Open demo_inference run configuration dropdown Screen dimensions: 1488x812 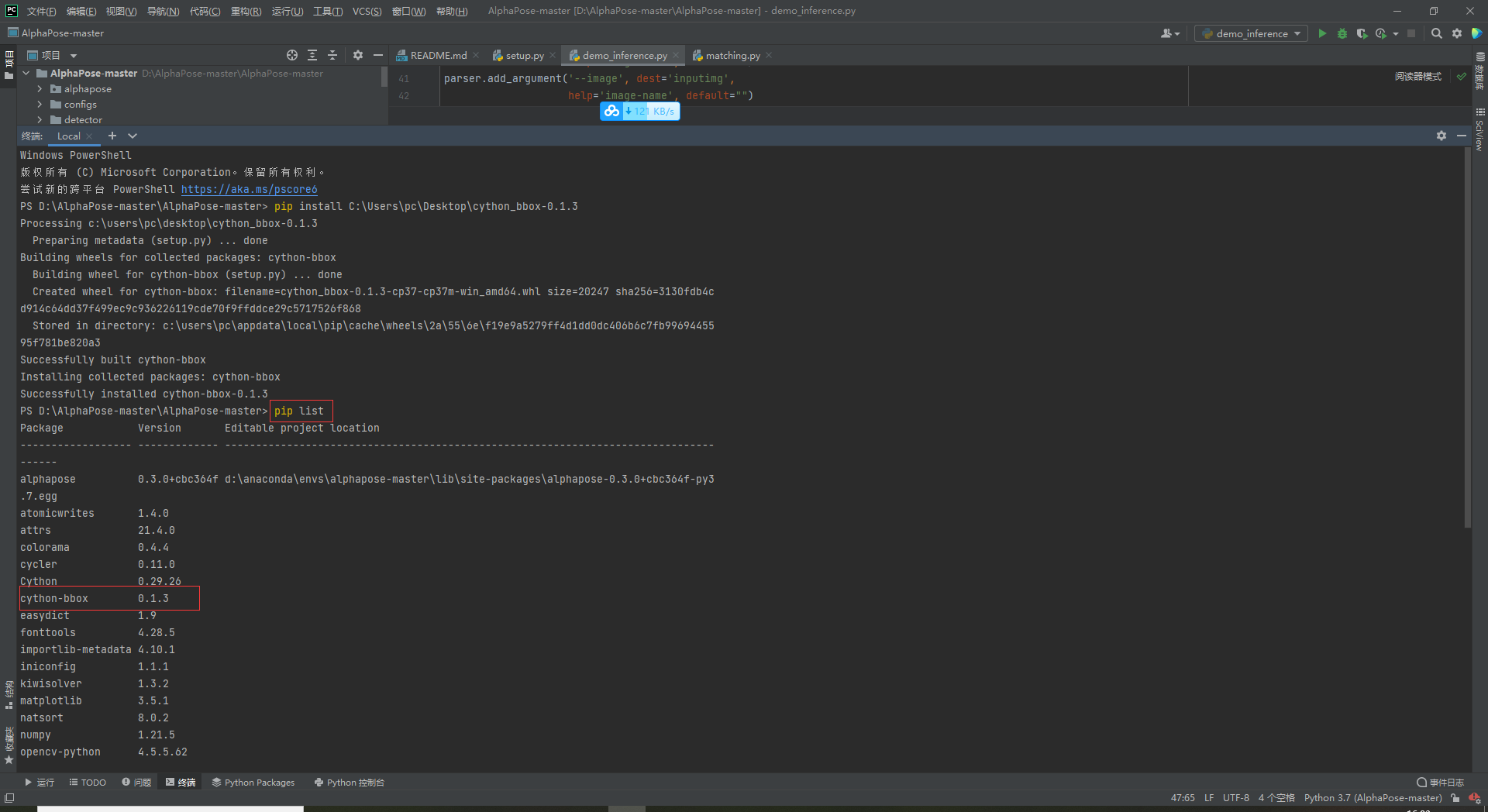coord(1251,33)
